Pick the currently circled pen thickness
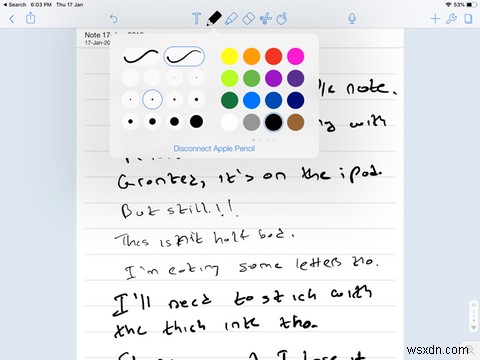This screenshot has height=360, width=480. pyautogui.click(x=152, y=99)
